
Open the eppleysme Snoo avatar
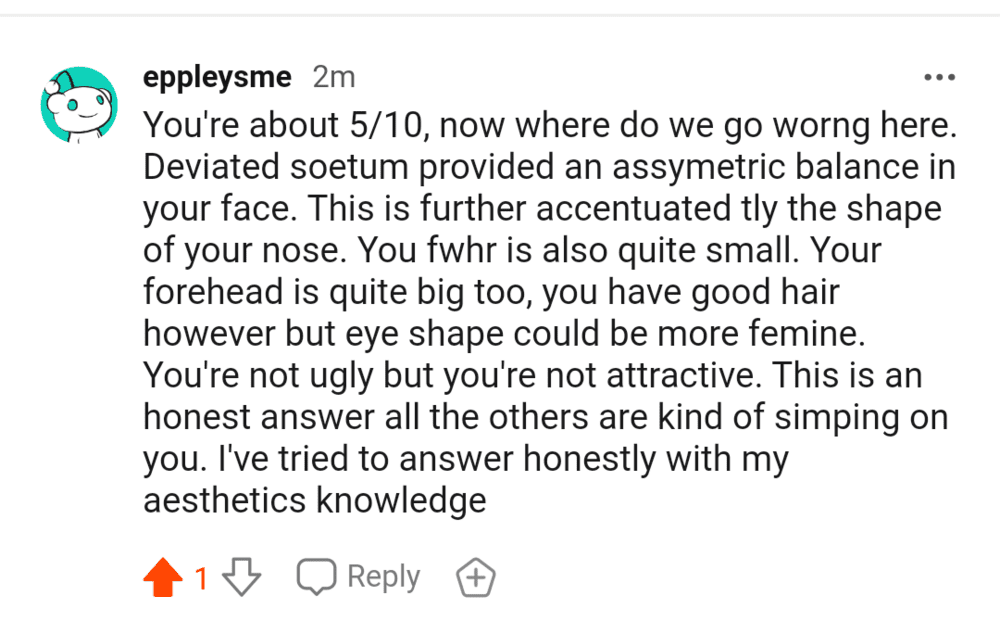pyautogui.click(x=79, y=105)
